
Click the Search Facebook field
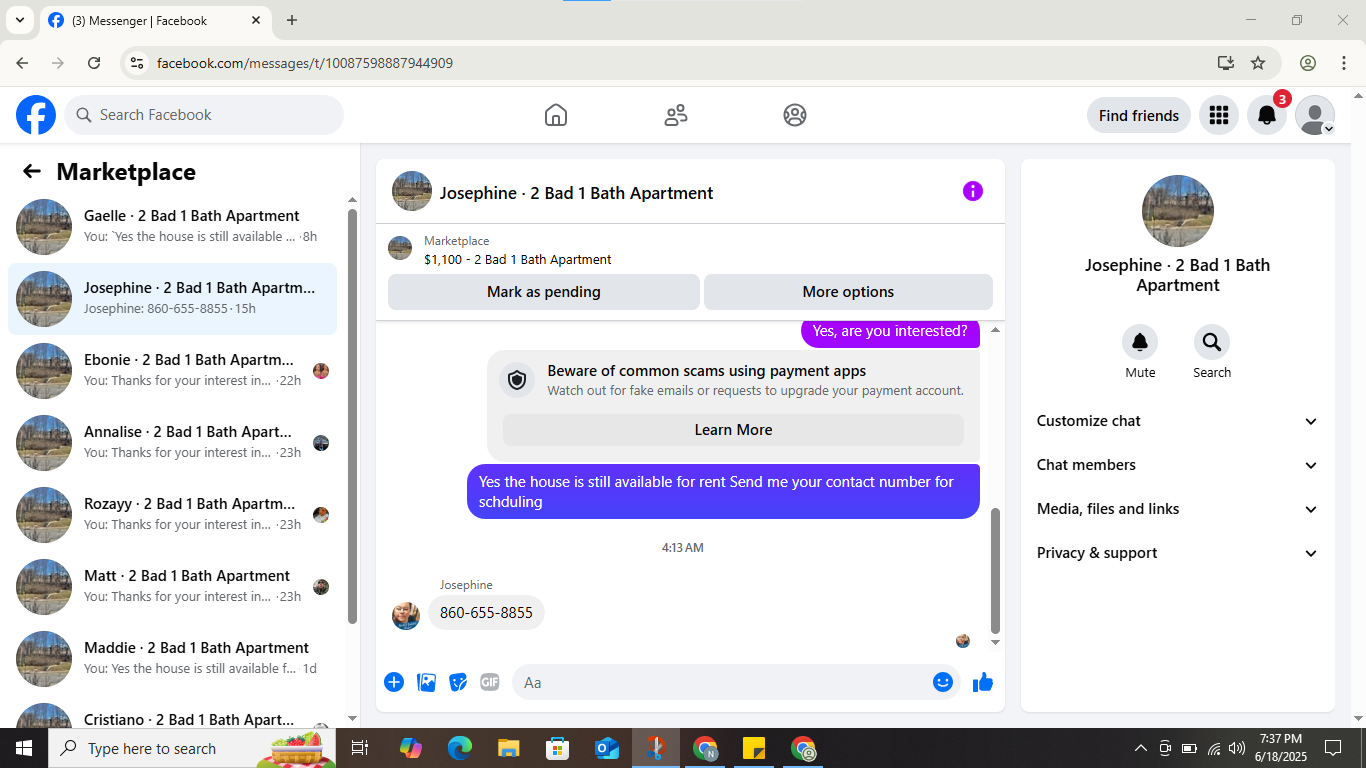pos(204,115)
